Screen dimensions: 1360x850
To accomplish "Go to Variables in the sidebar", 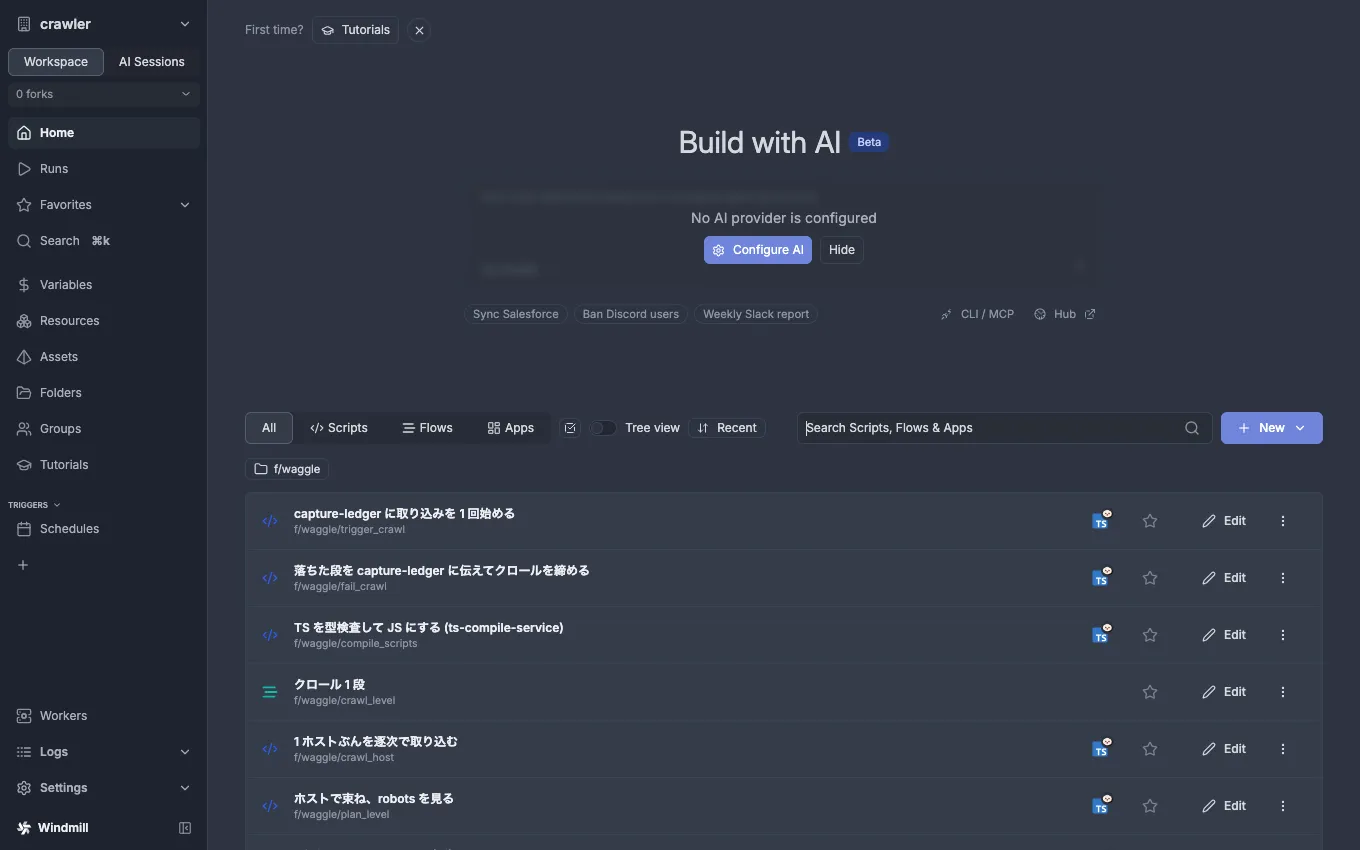I will click(x=104, y=285).
